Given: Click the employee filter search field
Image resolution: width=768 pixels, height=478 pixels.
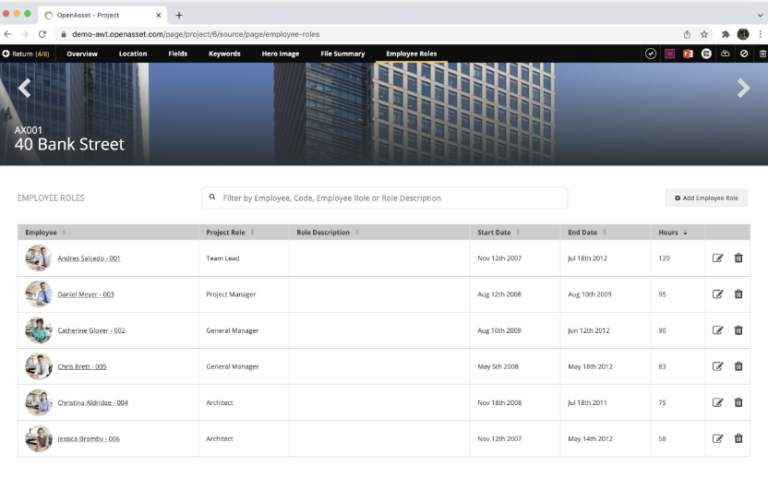Looking at the screenshot, I should pyautogui.click(x=385, y=198).
